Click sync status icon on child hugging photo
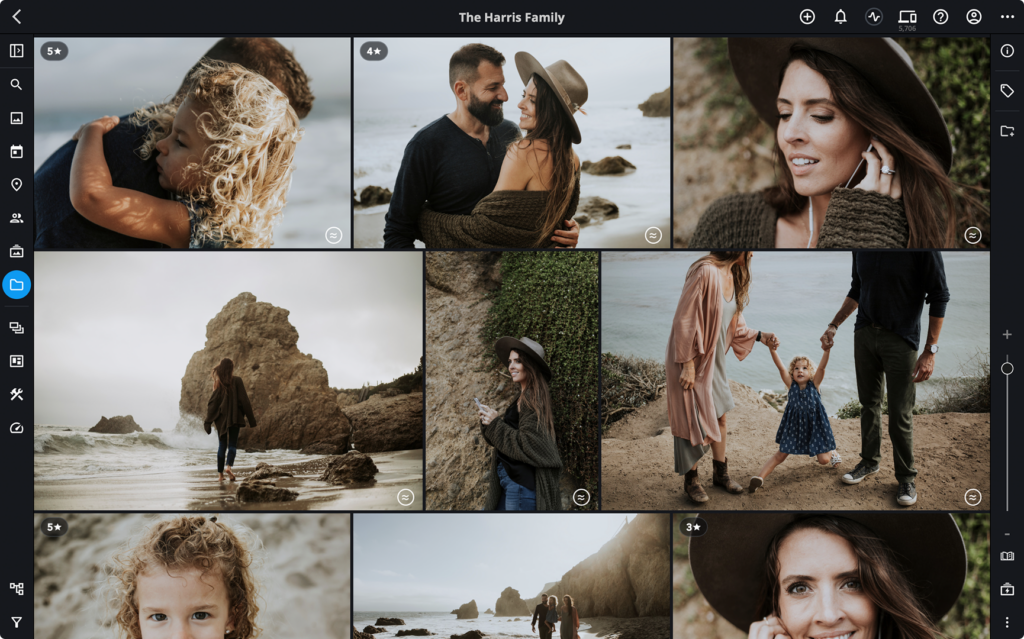This screenshot has width=1024, height=639. 334,235
